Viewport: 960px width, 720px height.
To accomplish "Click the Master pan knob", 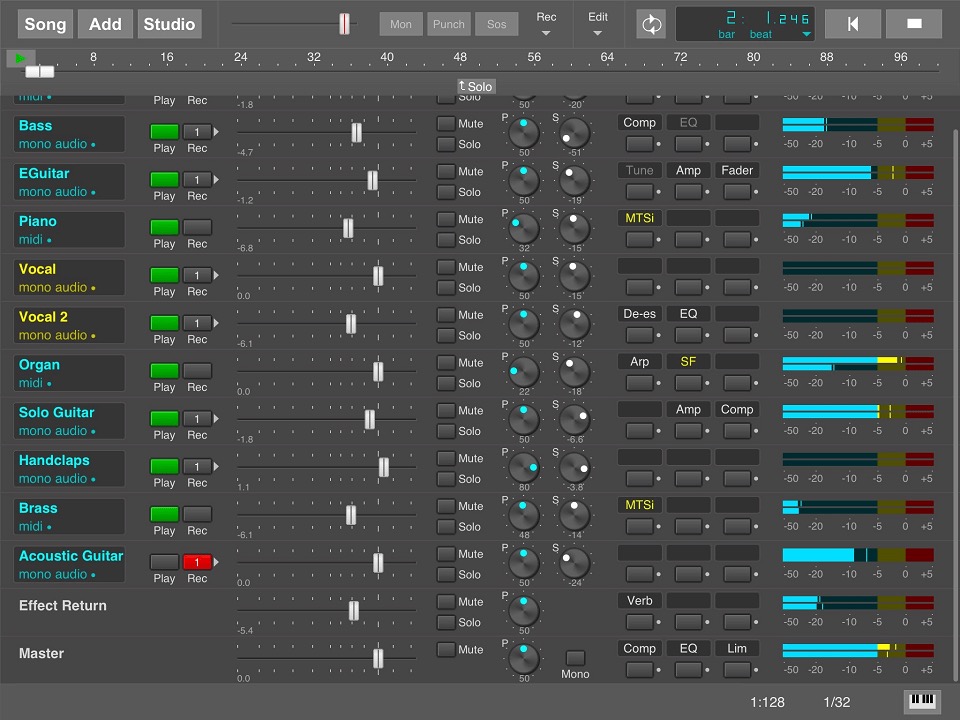I will pos(524,658).
